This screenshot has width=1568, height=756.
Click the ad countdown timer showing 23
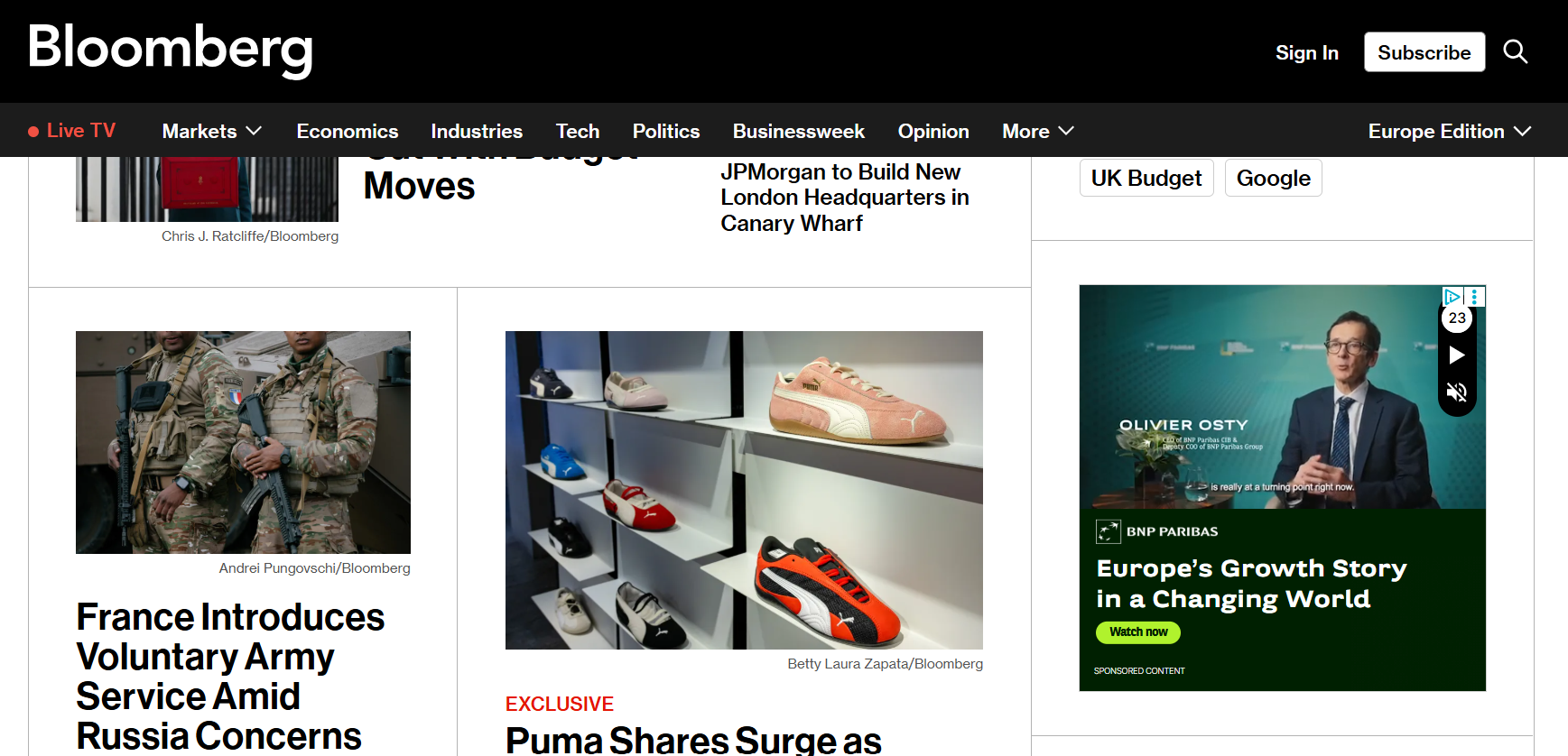pos(1457,318)
